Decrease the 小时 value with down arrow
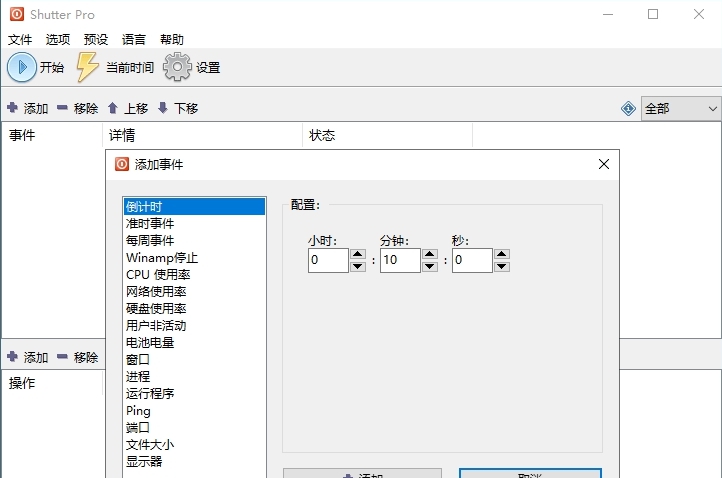The image size is (722, 478). 358,266
